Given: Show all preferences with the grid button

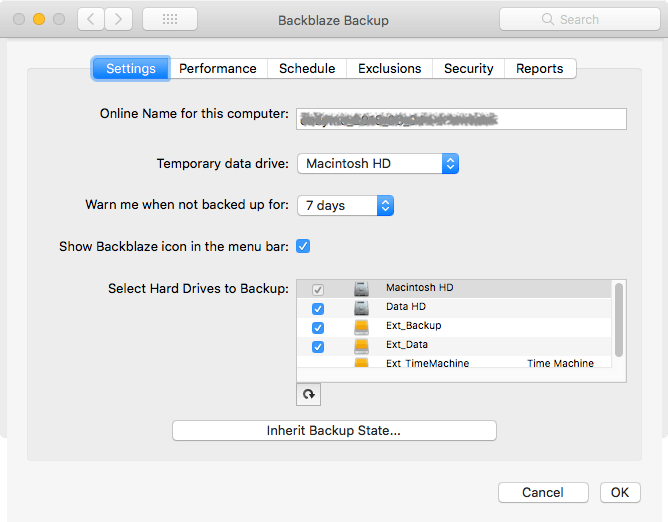Looking at the screenshot, I should click(x=170, y=19).
